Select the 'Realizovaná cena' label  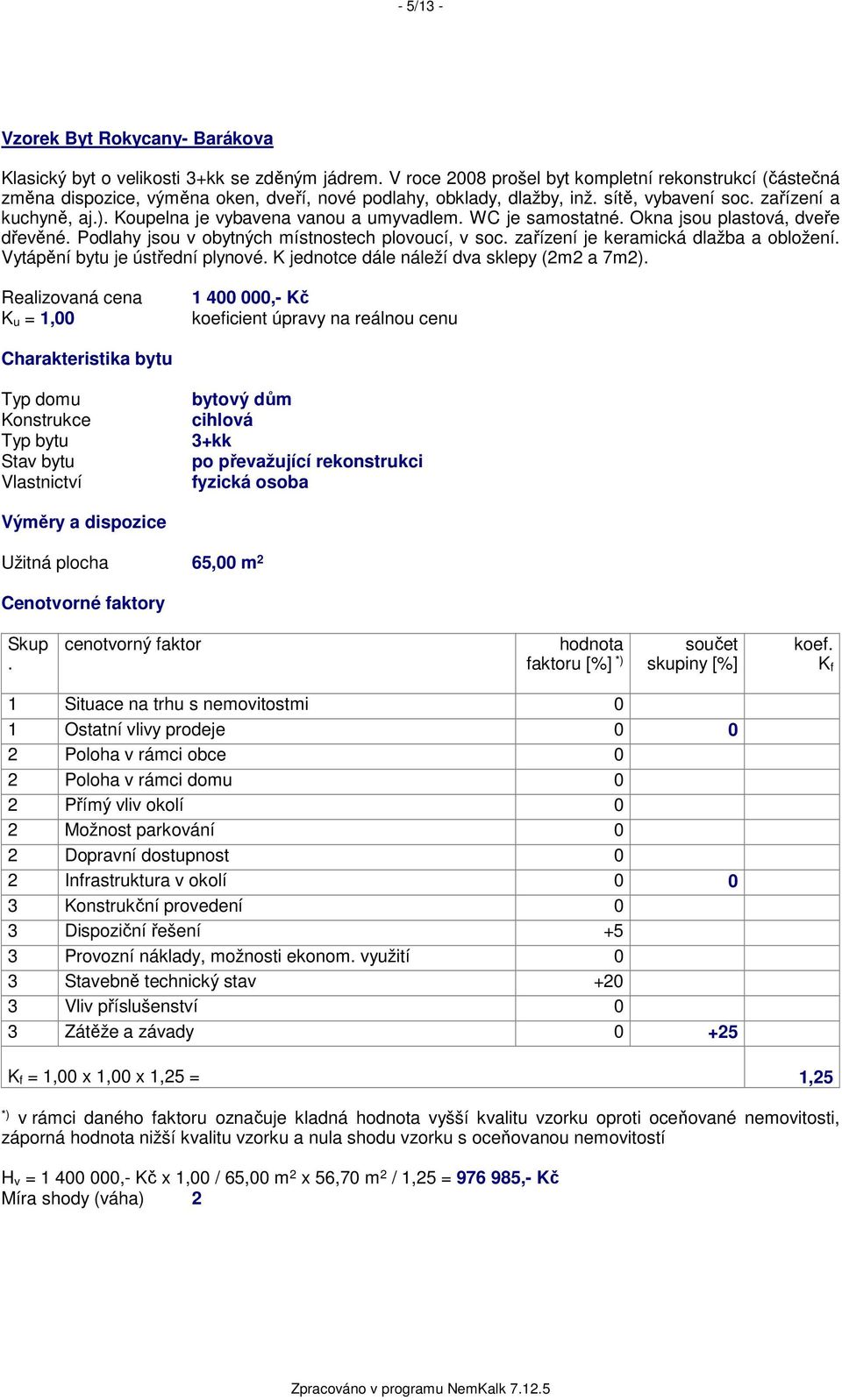click(x=72, y=298)
